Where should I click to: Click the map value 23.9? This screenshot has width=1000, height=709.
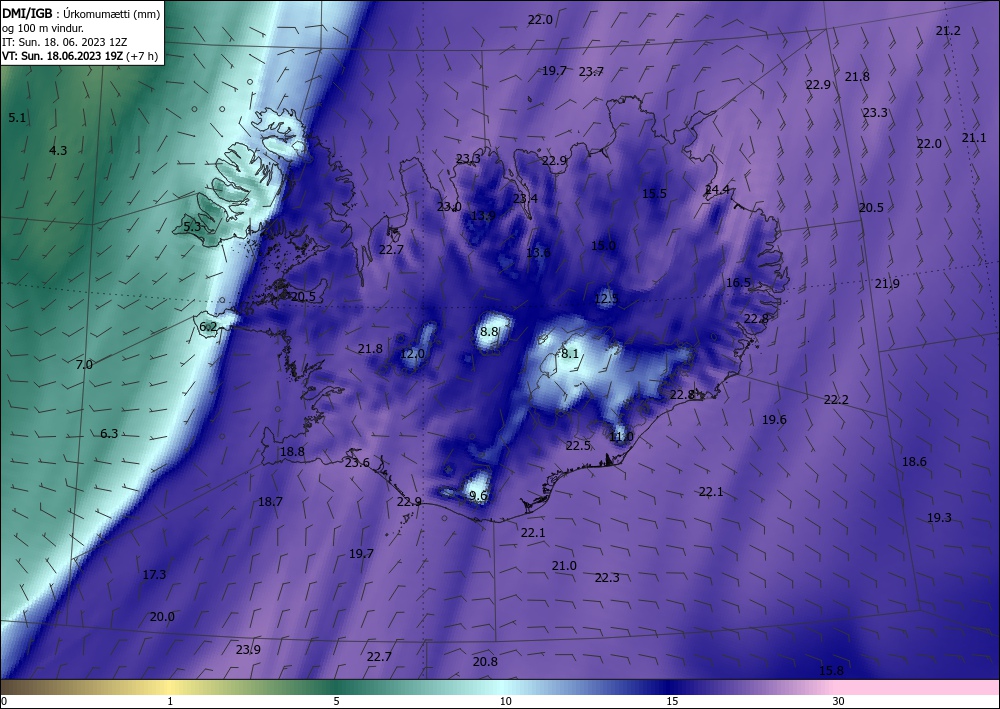pyautogui.click(x=248, y=650)
